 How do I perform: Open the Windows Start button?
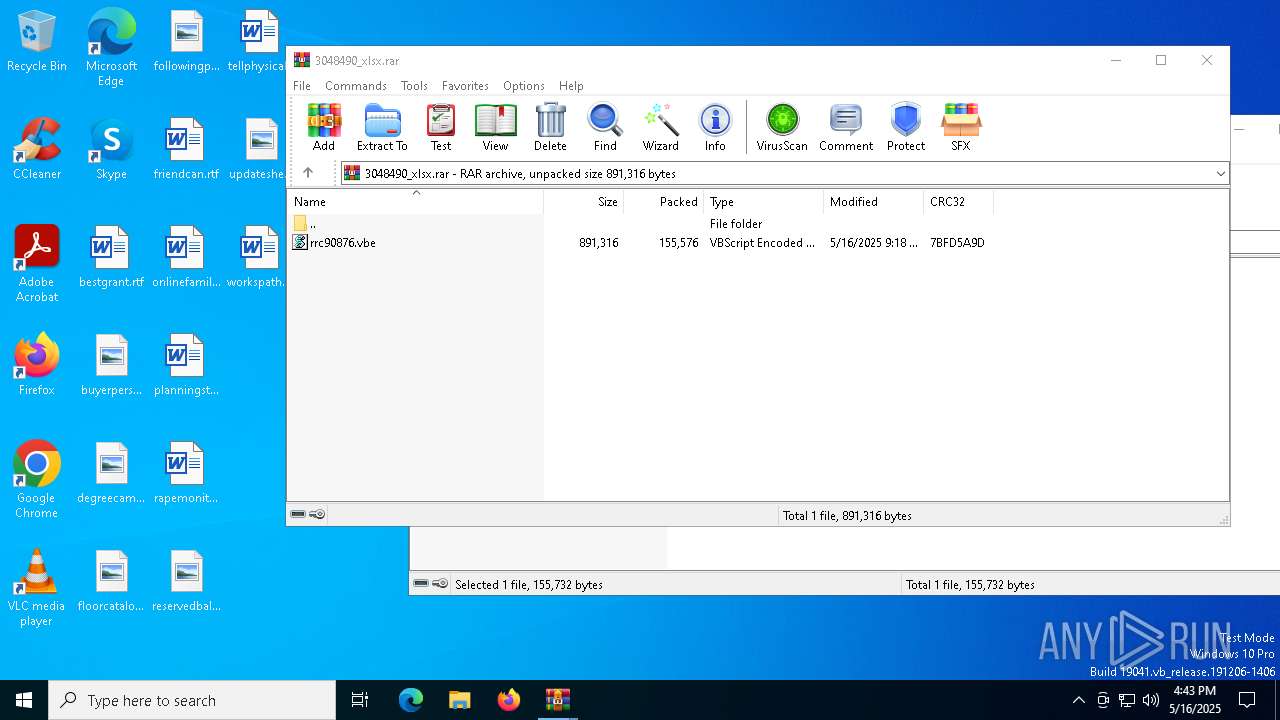[x=24, y=700]
